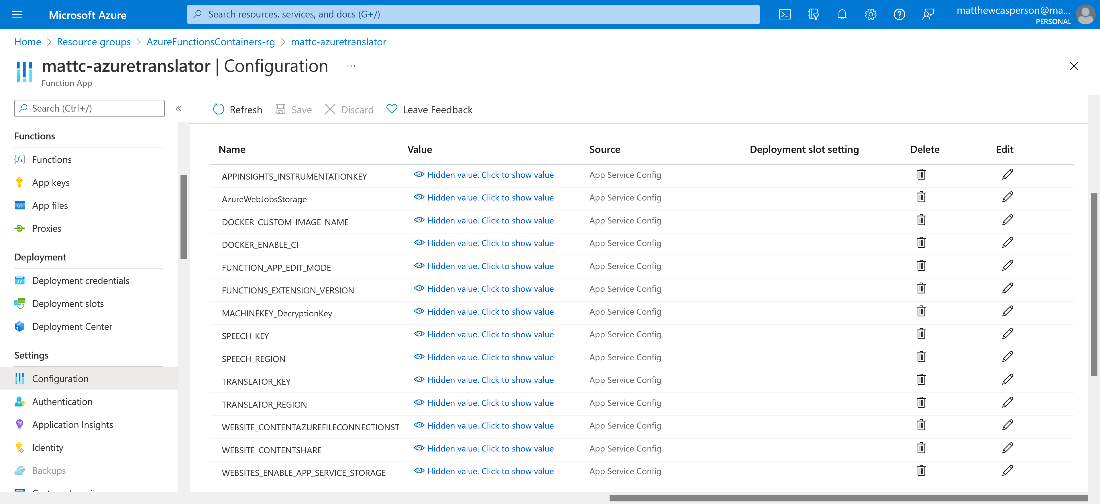1100x504 pixels.
Task: Delete the DOCKER_CUSTOM_IMAGE_NAME setting
Action: tap(921, 220)
